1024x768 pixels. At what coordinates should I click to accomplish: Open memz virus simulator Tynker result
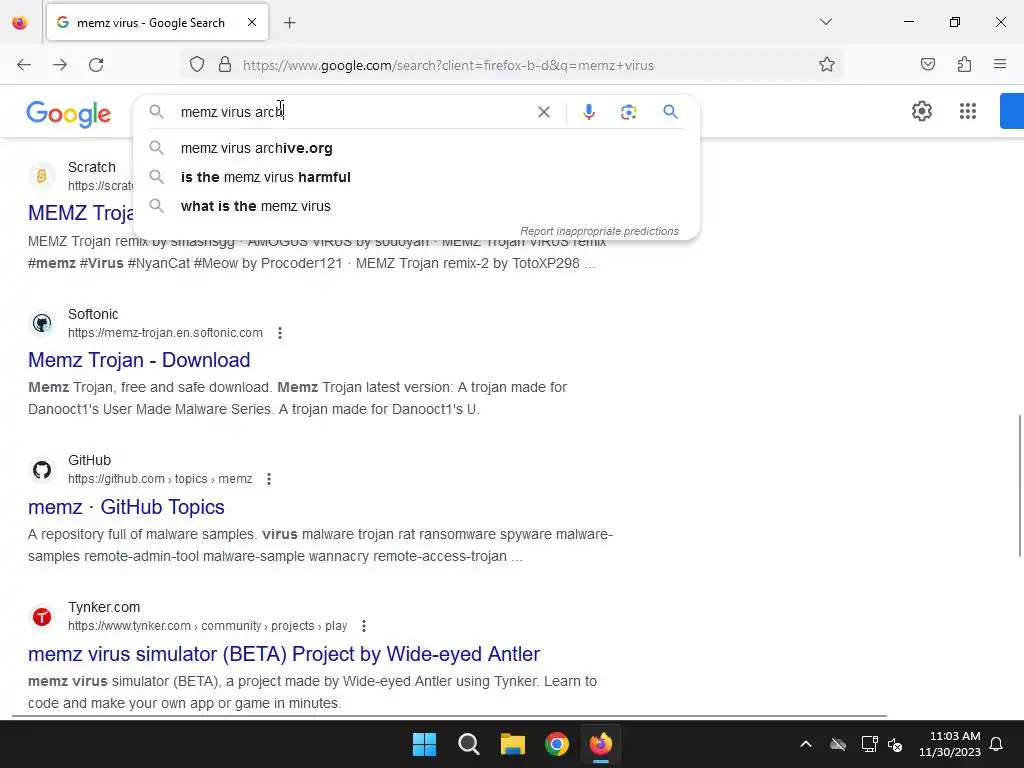284,654
